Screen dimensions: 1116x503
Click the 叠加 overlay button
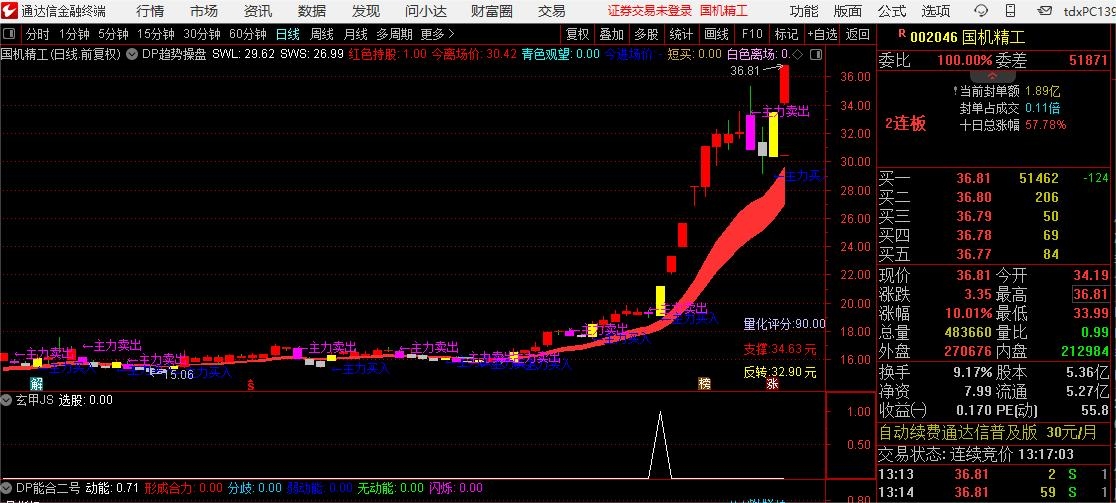pyautogui.click(x=611, y=34)
